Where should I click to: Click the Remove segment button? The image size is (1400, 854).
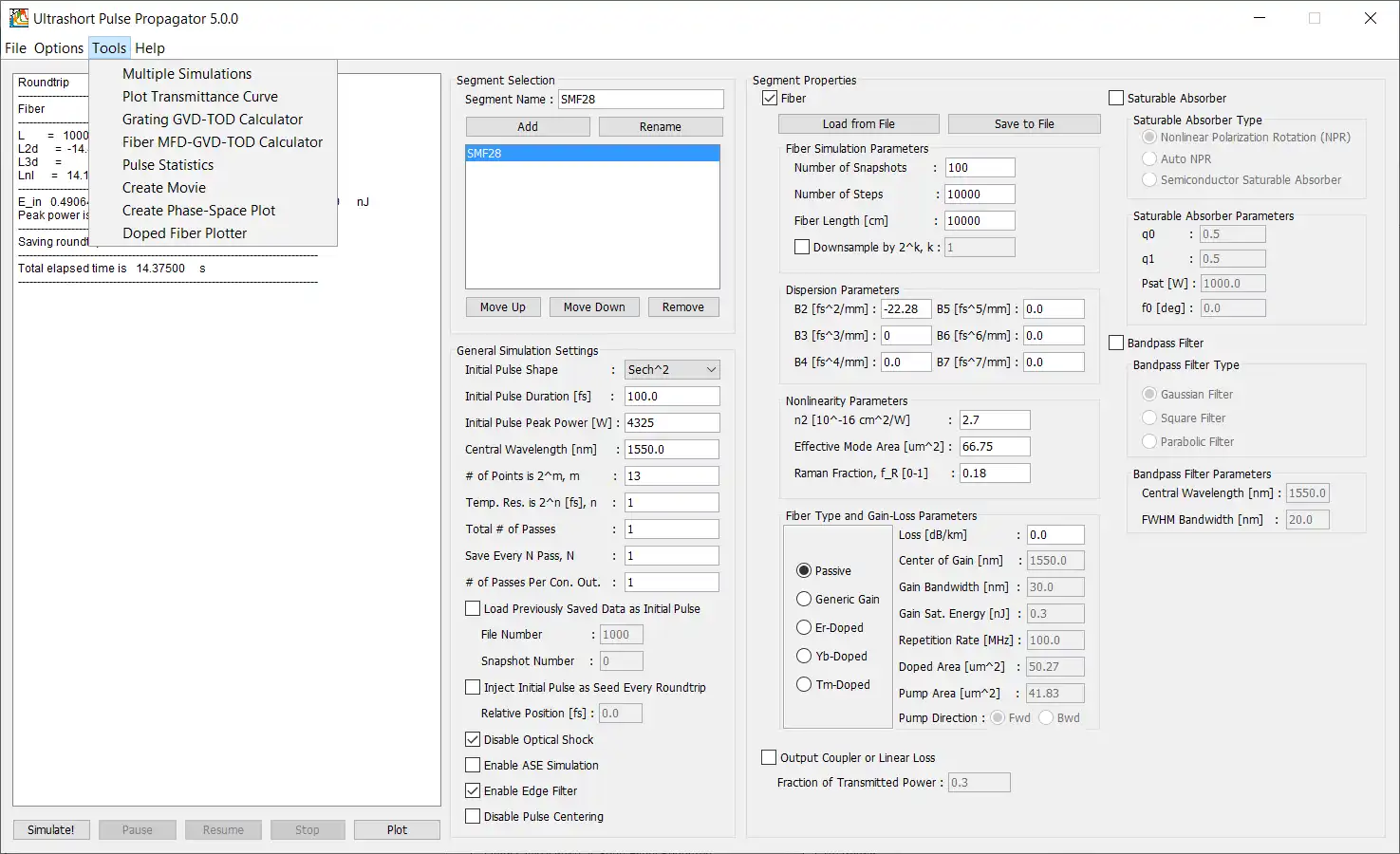[683, 306]
